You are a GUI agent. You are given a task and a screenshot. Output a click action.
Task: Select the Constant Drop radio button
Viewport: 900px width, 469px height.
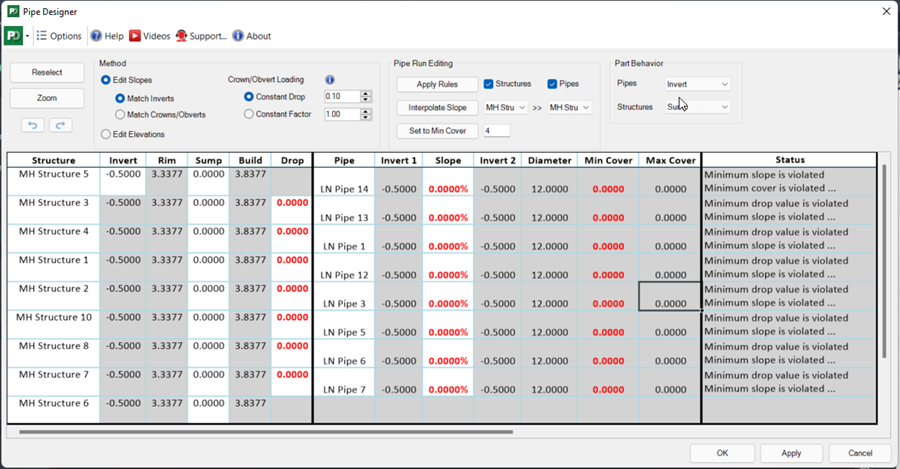[249, 97]
